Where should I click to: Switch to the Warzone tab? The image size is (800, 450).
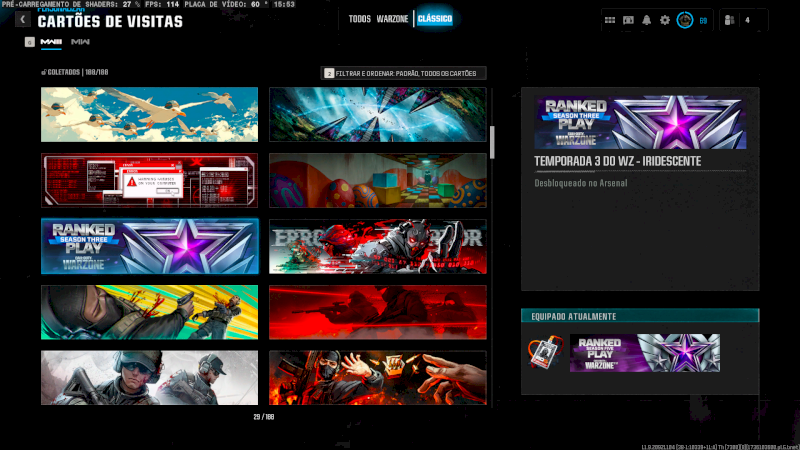point(392,19)
